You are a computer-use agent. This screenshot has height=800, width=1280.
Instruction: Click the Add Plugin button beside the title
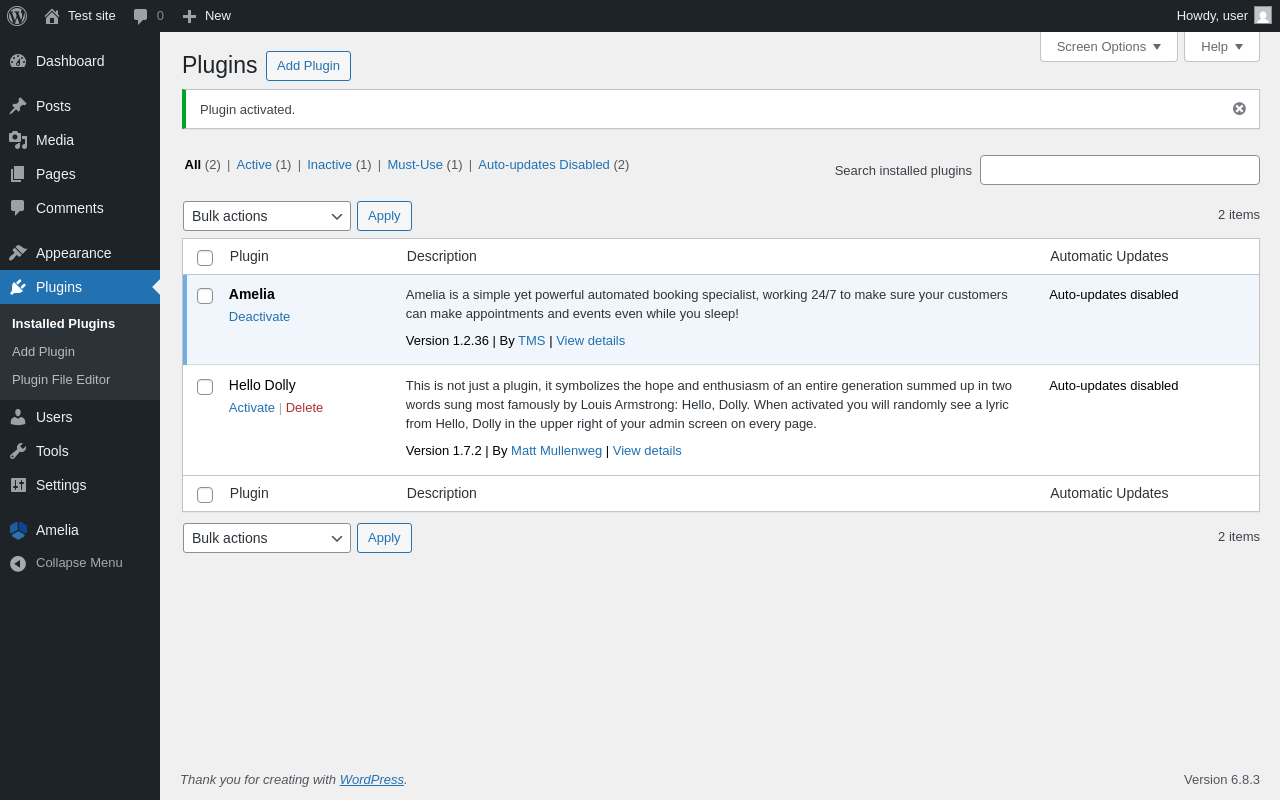(308, 66)
